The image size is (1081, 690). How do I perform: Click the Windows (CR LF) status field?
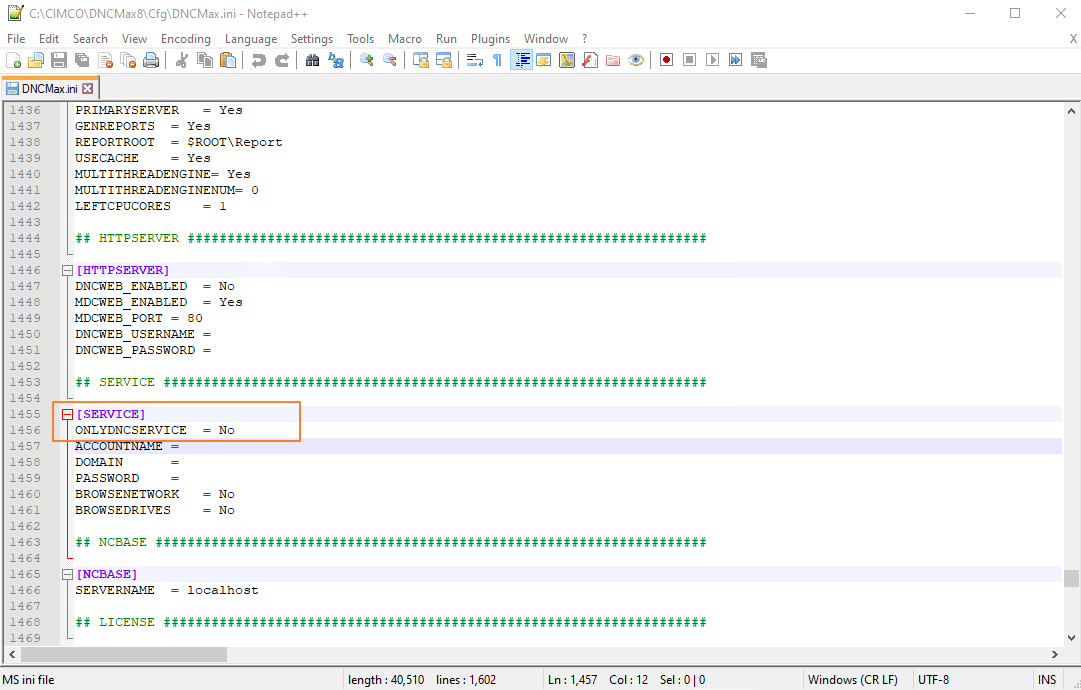(853, 680)
